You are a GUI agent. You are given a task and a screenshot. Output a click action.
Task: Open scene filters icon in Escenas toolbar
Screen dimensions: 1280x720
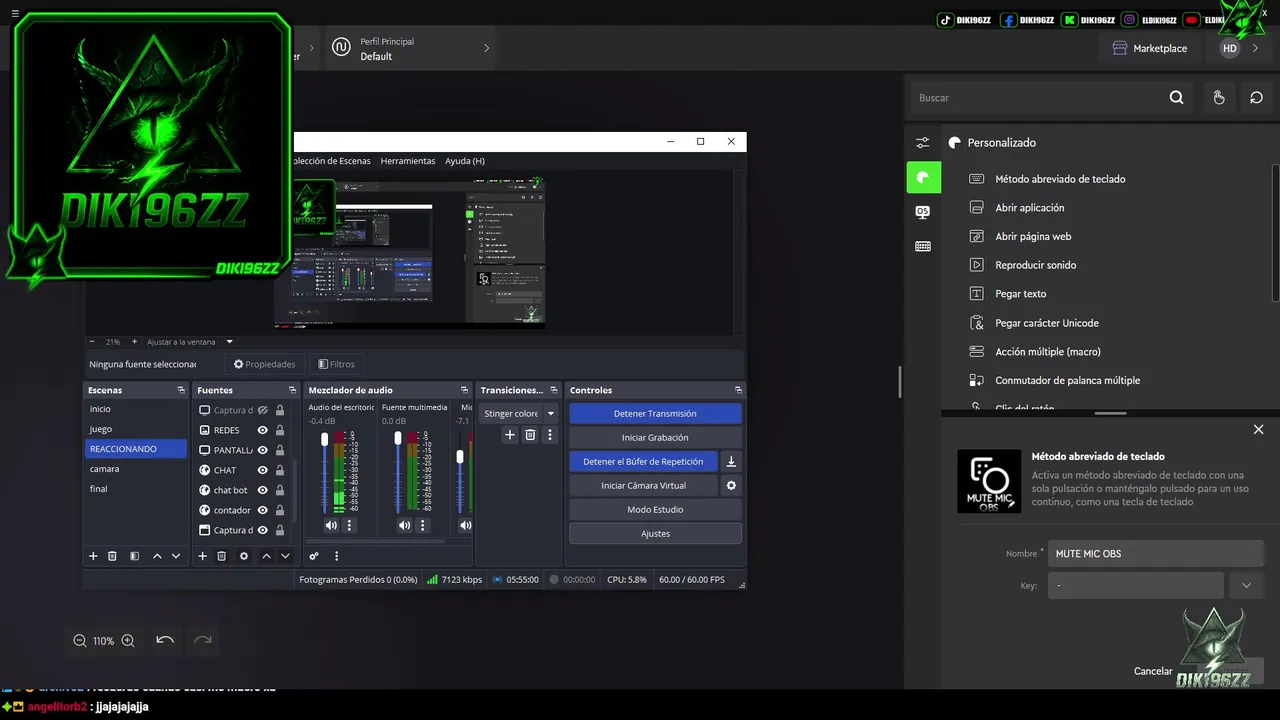coord(134,556)
